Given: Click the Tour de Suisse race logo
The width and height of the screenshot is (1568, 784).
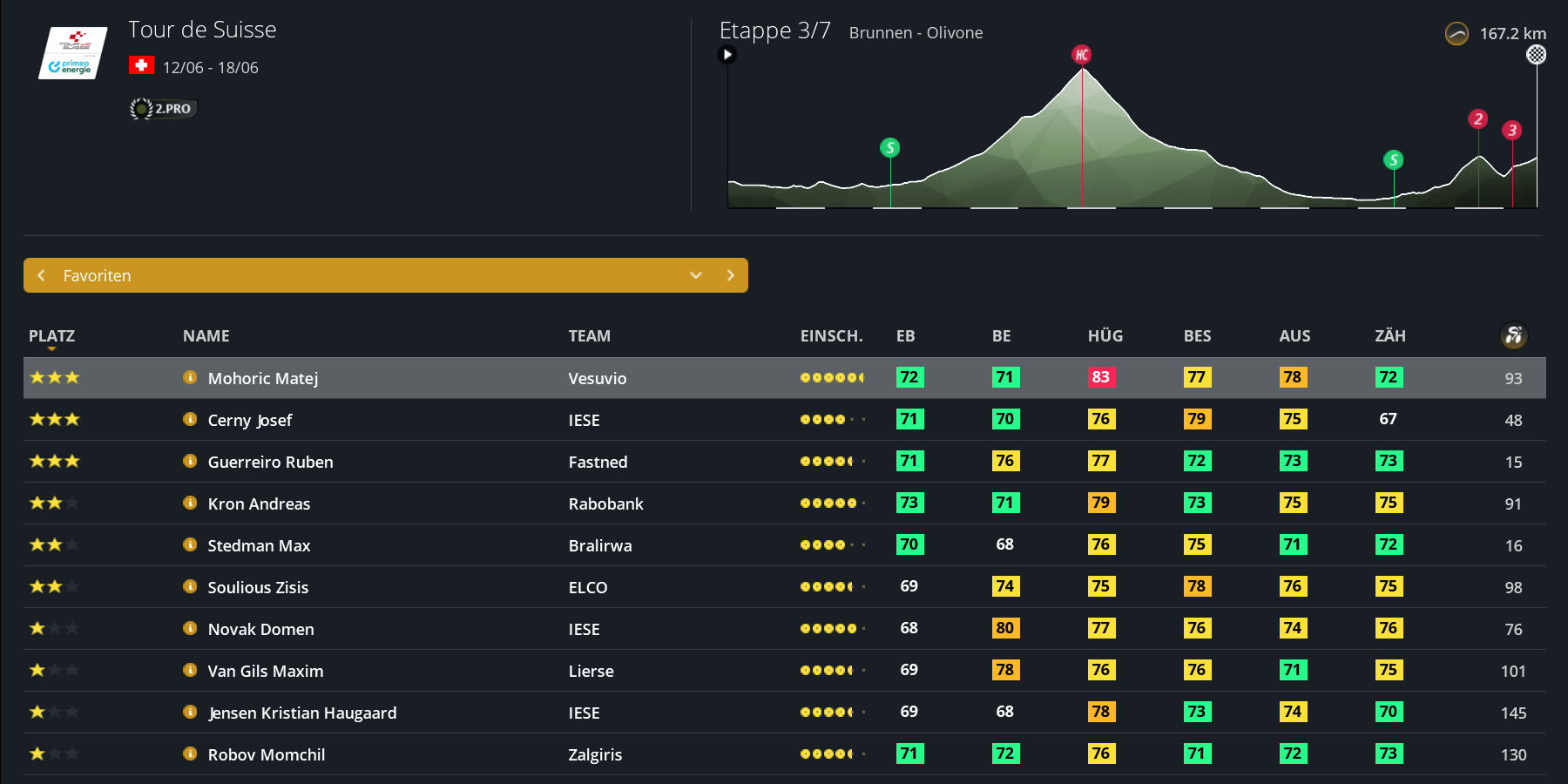Looking at the screenshot, I should pos(73,53).
